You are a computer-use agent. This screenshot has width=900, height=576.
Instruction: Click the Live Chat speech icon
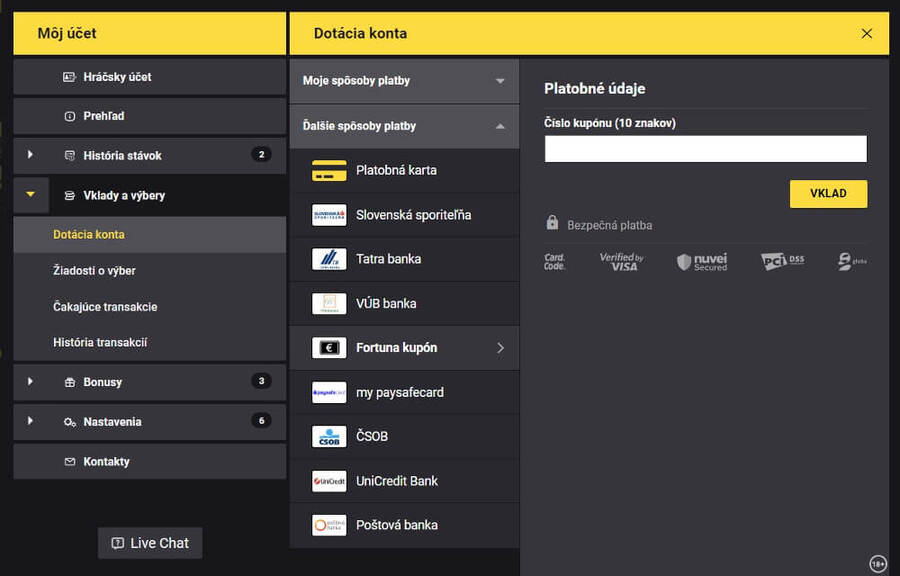[117, 543]
